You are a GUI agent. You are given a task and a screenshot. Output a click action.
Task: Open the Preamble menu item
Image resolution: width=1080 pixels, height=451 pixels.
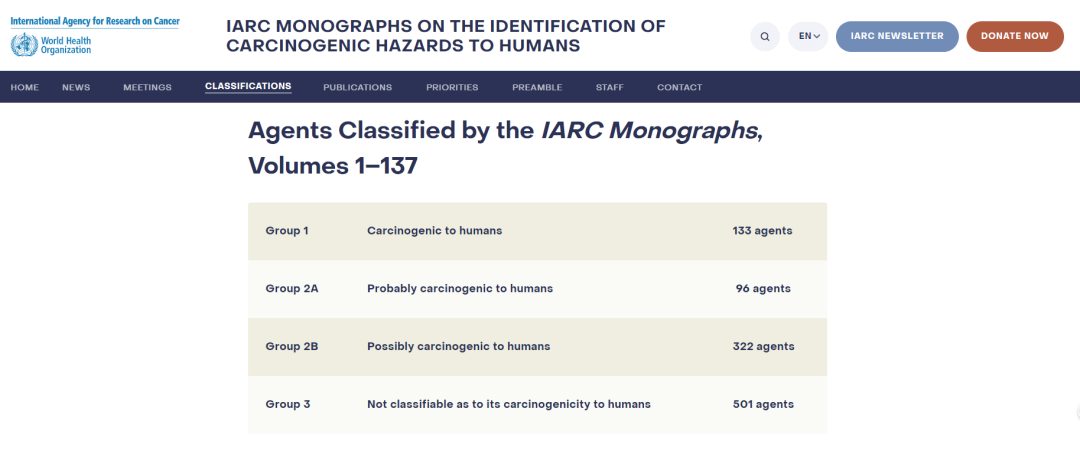(x=537, y=87)
